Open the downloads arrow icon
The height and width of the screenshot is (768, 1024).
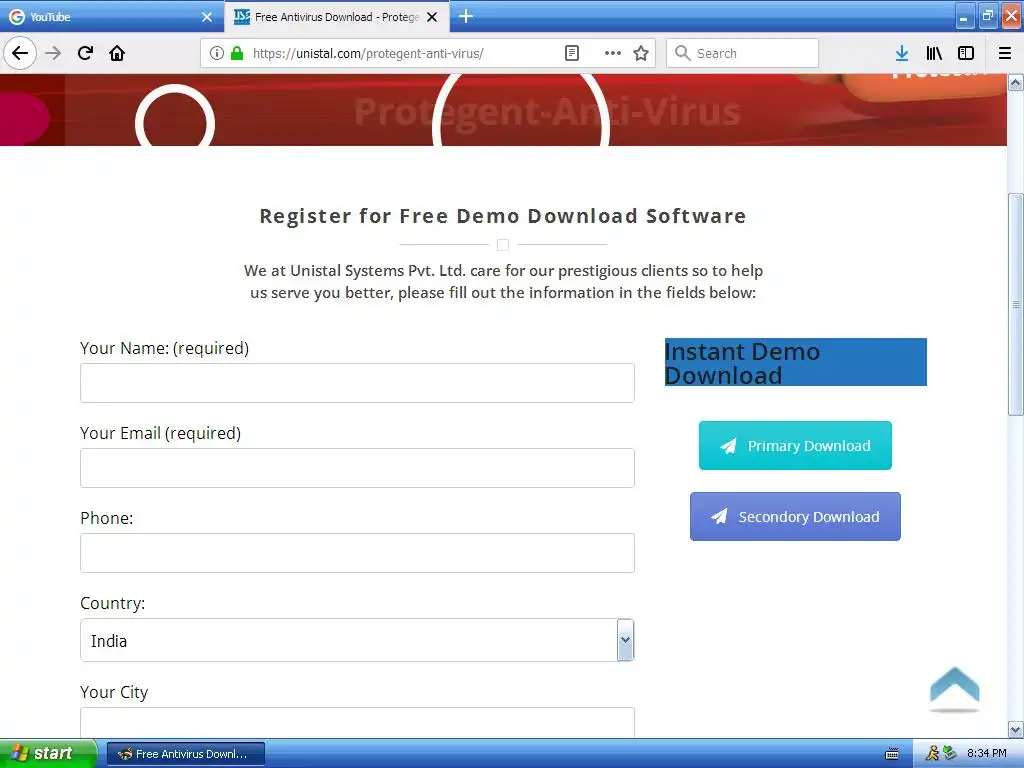(902, 53)
